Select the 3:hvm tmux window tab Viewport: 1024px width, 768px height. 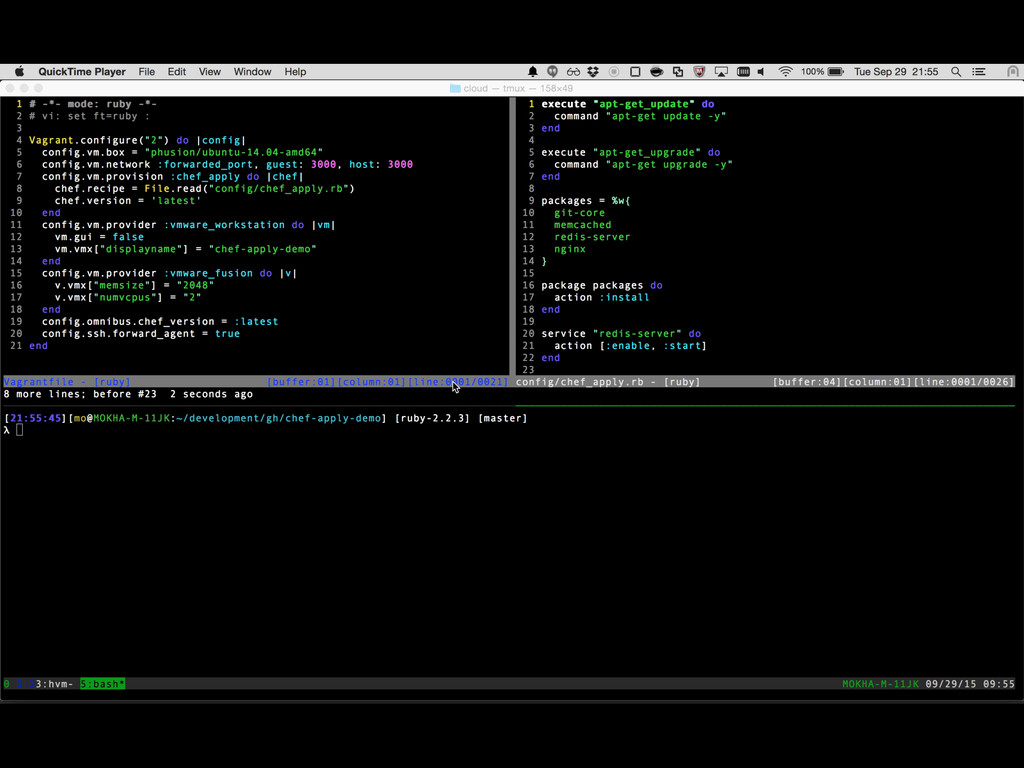point(54,684)
